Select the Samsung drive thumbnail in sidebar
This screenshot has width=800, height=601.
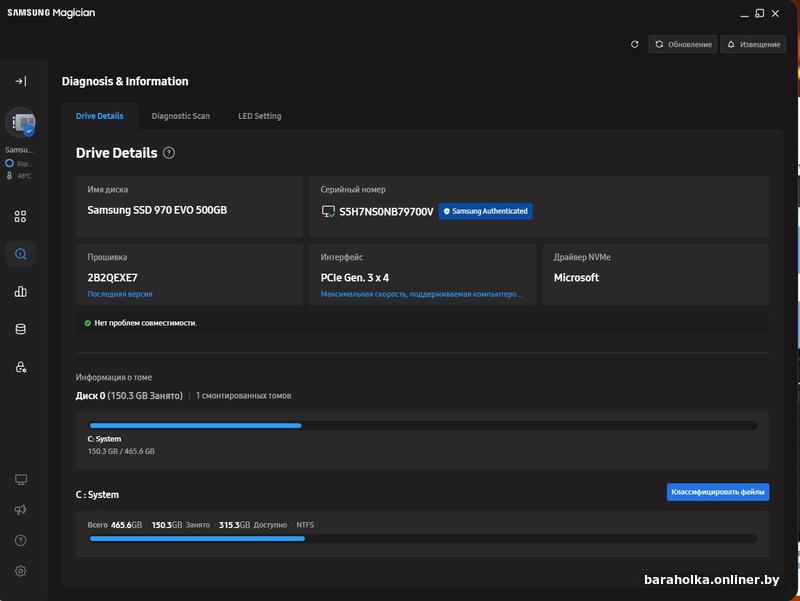click(20, 123)
